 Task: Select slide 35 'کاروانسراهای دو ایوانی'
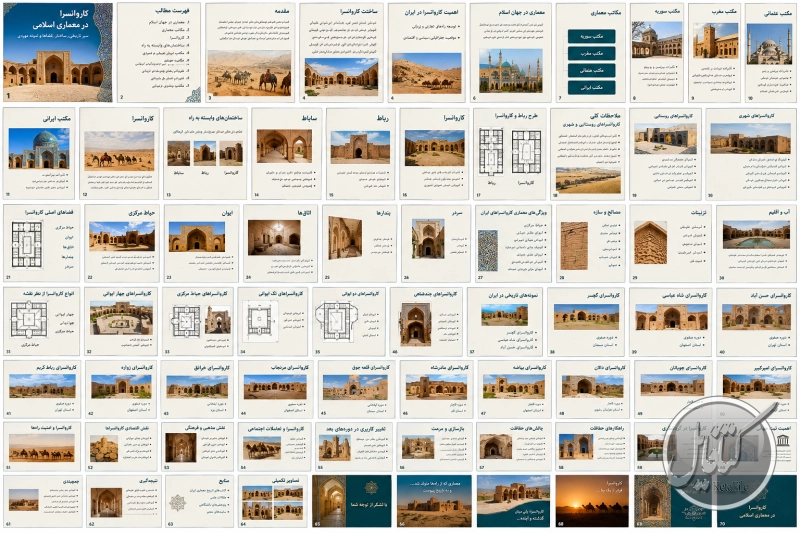(348, 321)
